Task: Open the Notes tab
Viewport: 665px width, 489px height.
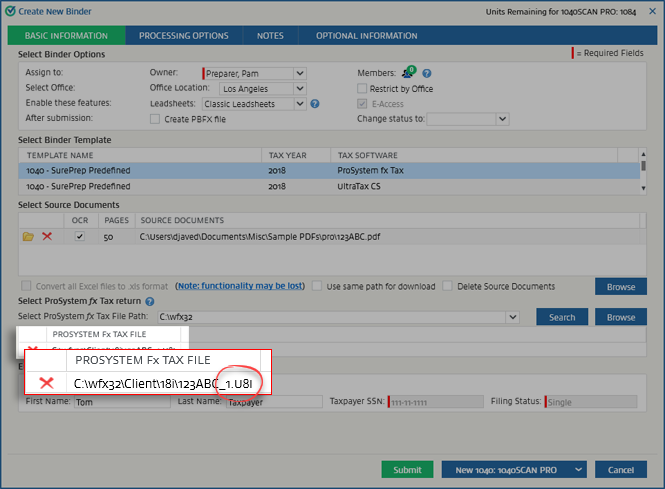Action: coord(270,36)
